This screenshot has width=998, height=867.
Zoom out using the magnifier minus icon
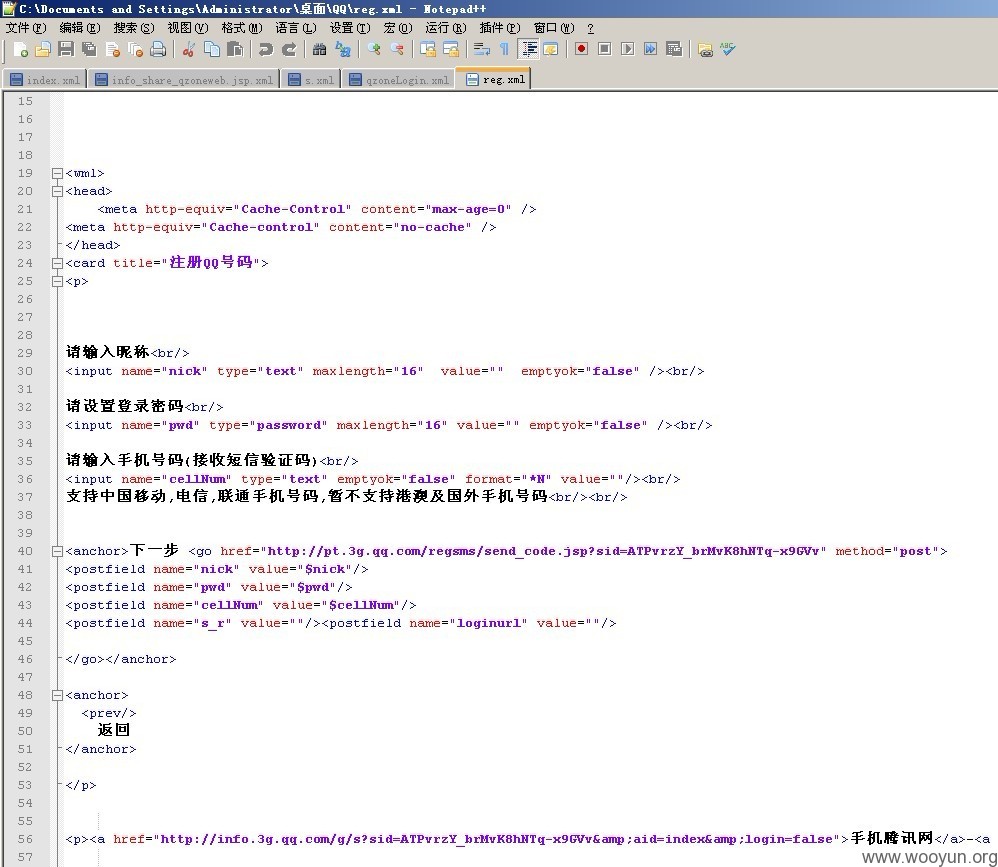pos(397,50)
